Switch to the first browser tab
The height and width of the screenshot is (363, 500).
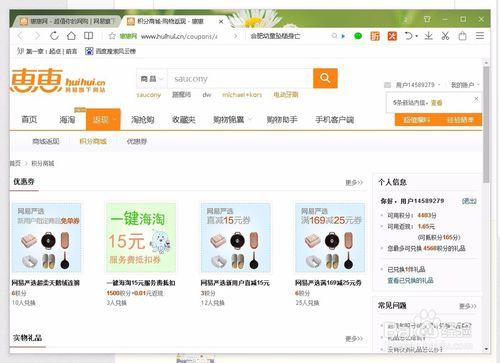(67, 21)
